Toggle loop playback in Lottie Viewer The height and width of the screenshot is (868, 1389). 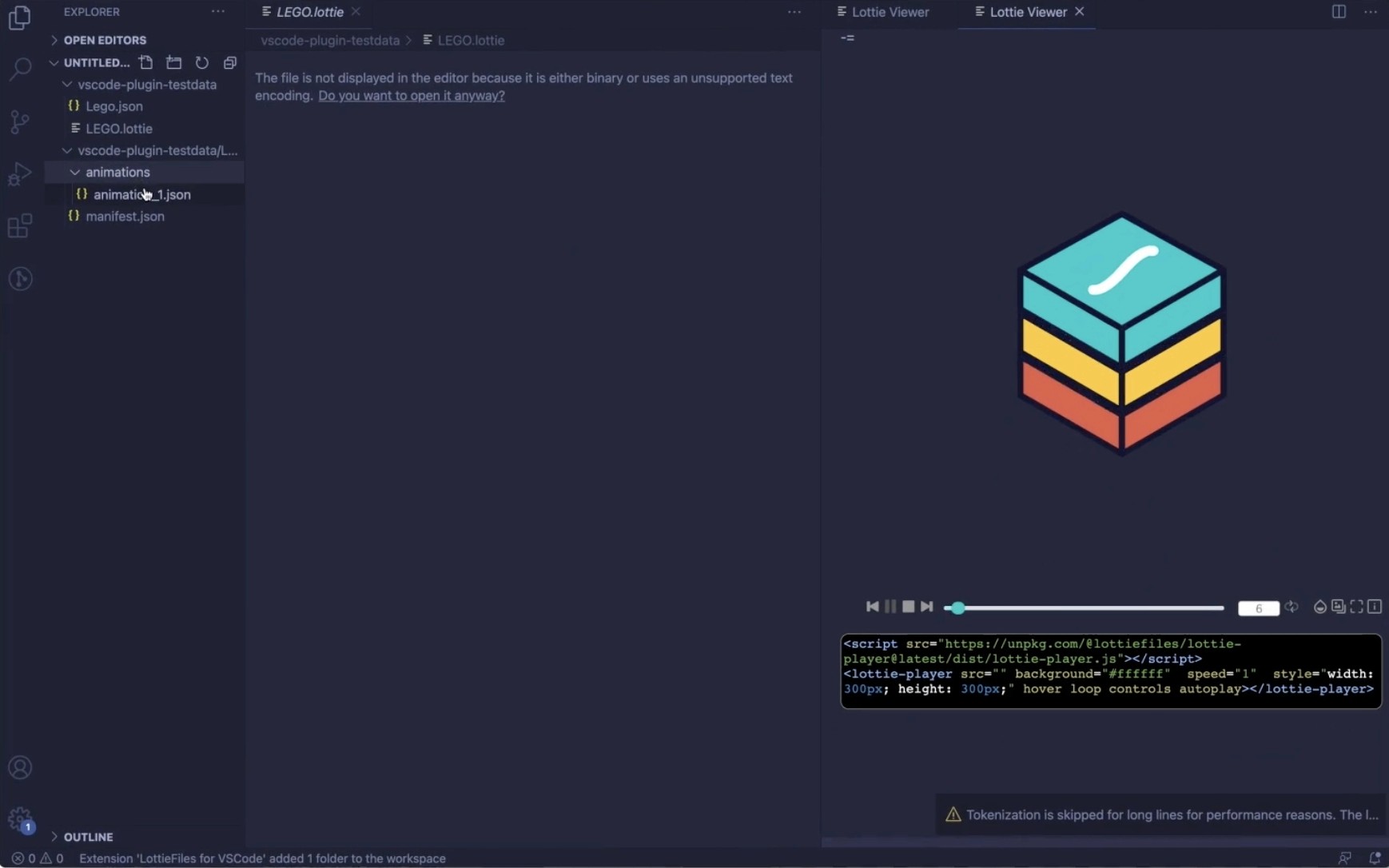coord(1291,607)
